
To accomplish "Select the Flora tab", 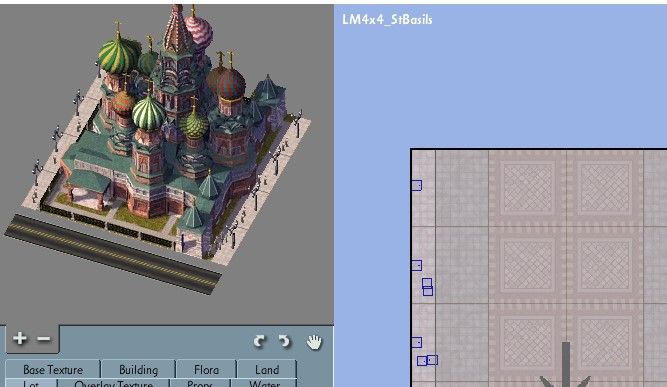I will [x=206, y=370].
